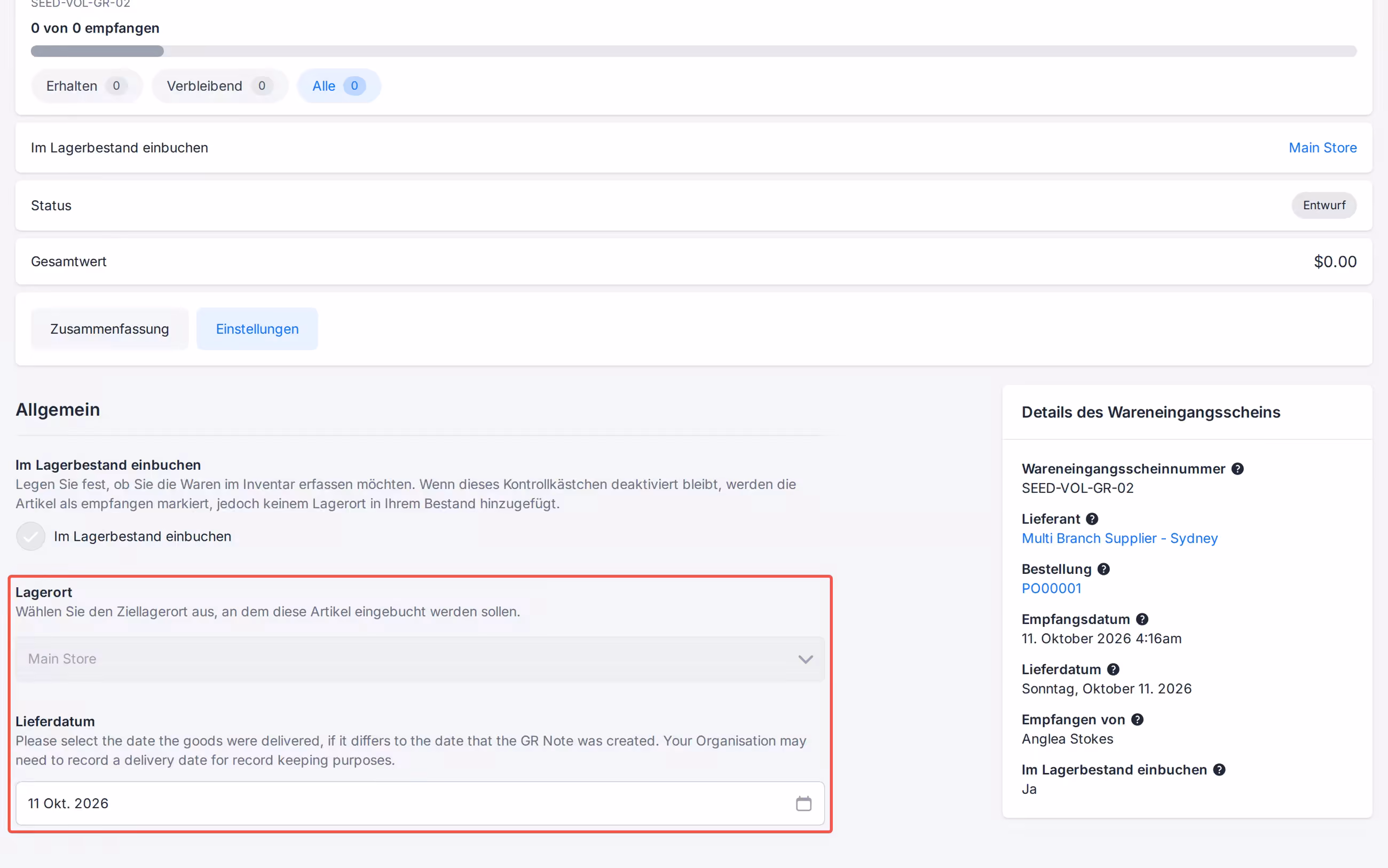Click the receiver name Anglea Stokes
Screen dimensions: 1388x868
1067,739
